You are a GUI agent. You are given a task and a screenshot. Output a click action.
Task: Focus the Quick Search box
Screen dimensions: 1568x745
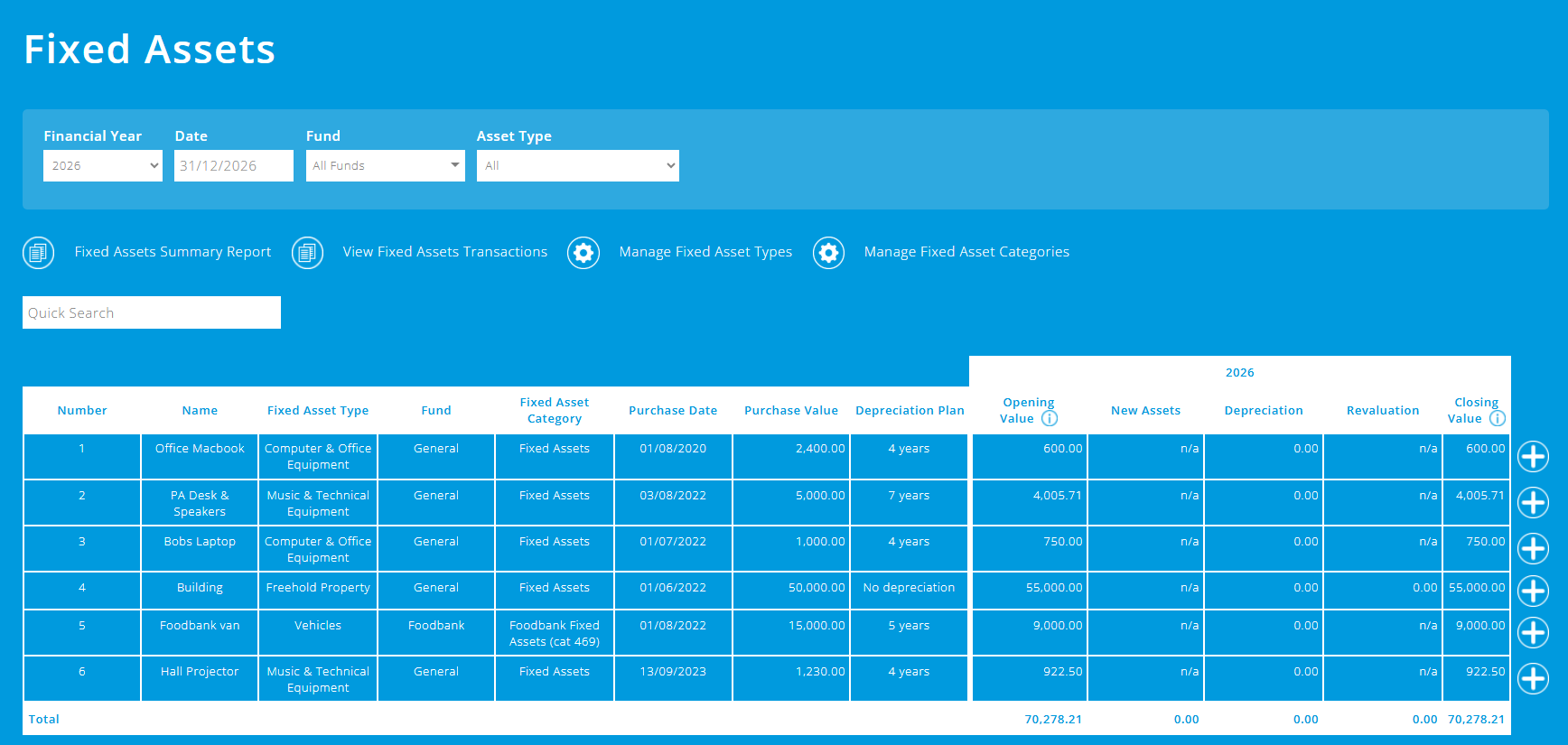click(x=152, y=312)
